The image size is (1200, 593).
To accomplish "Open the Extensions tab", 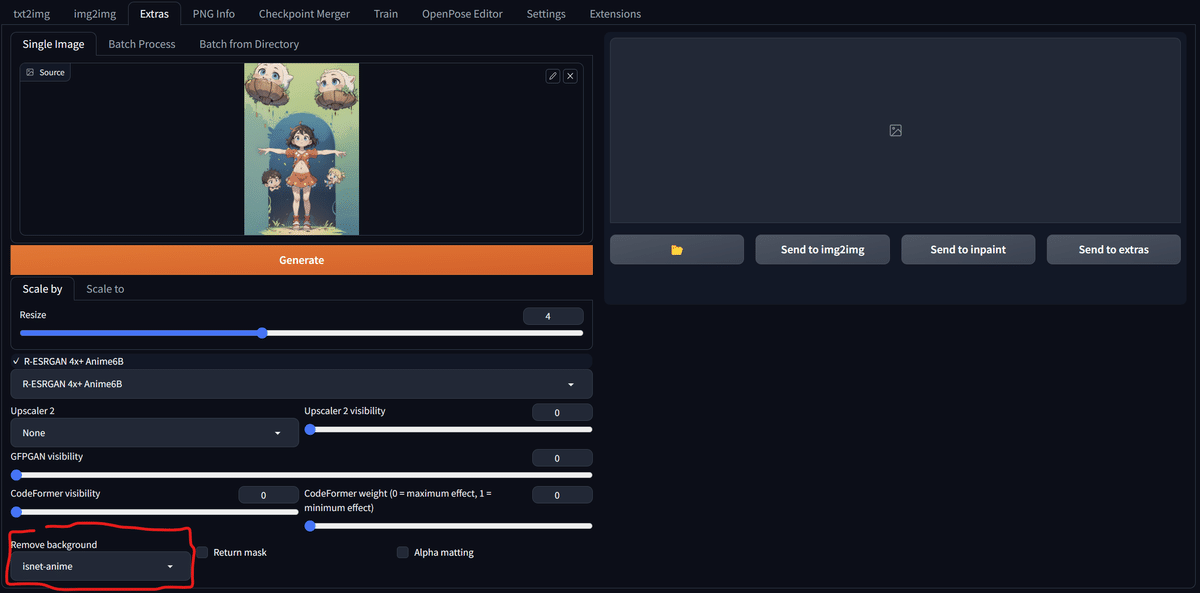I will click(615, 14).
